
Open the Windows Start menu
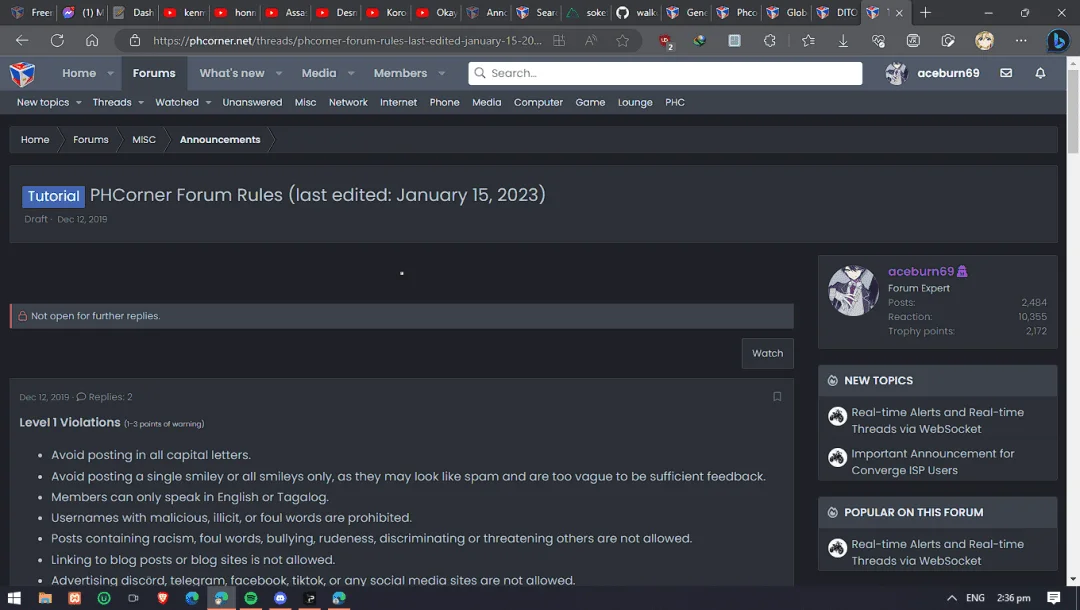(x=14, y=598)
